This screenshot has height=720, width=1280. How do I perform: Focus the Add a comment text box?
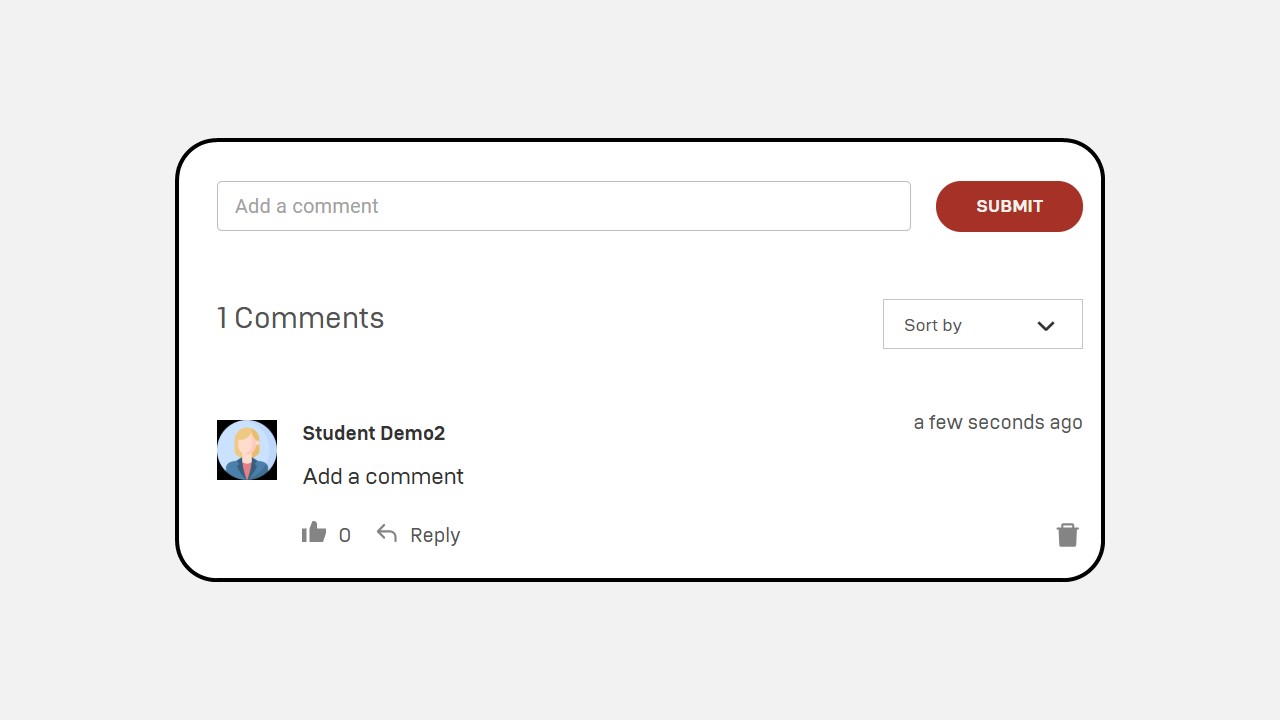(564, 206)
